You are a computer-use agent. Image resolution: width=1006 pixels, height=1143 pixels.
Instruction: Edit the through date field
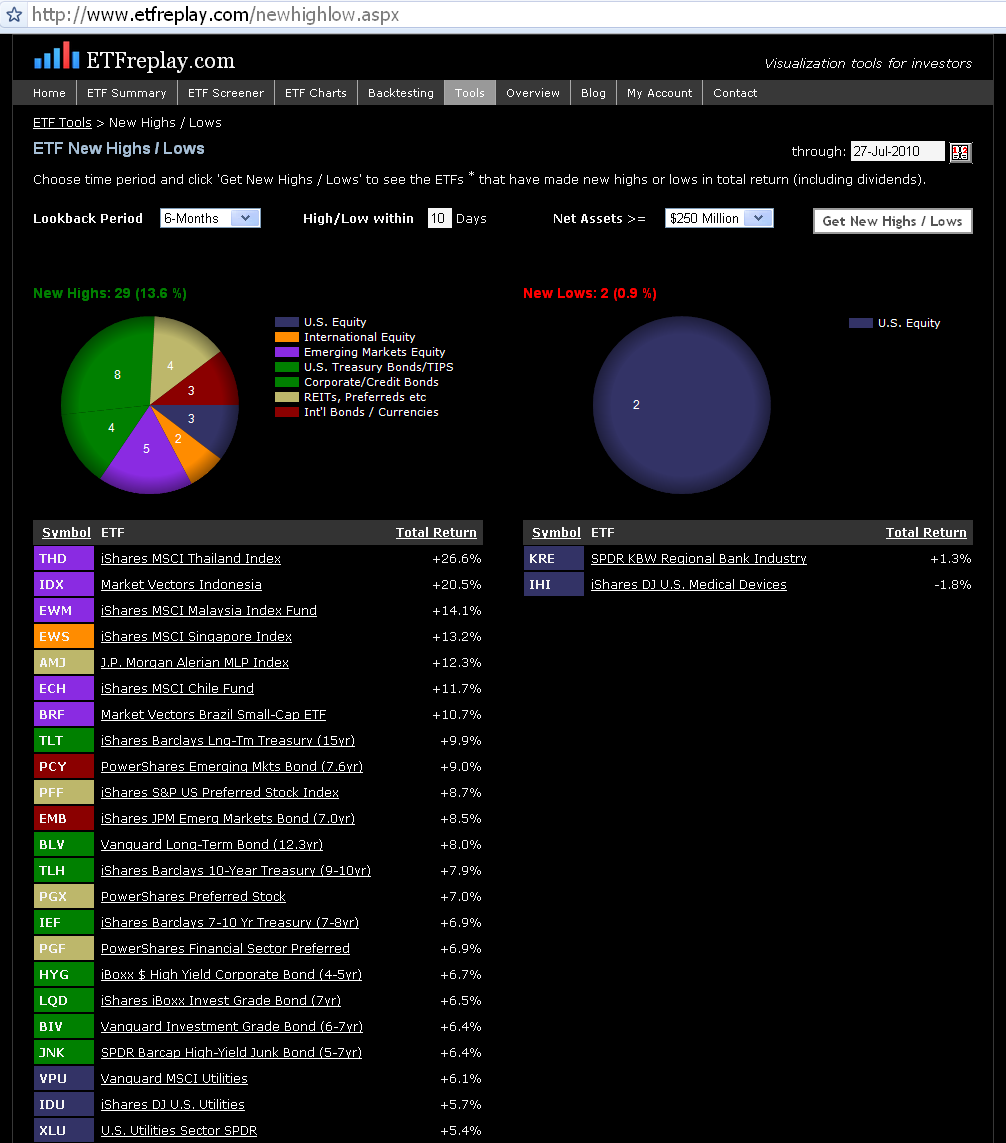(x=897, y=152)
